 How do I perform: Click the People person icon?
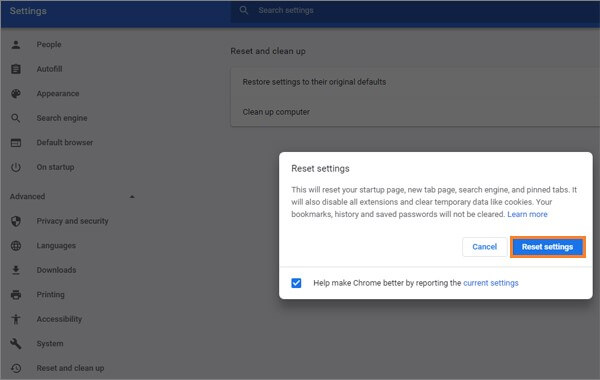click(16, 45)
